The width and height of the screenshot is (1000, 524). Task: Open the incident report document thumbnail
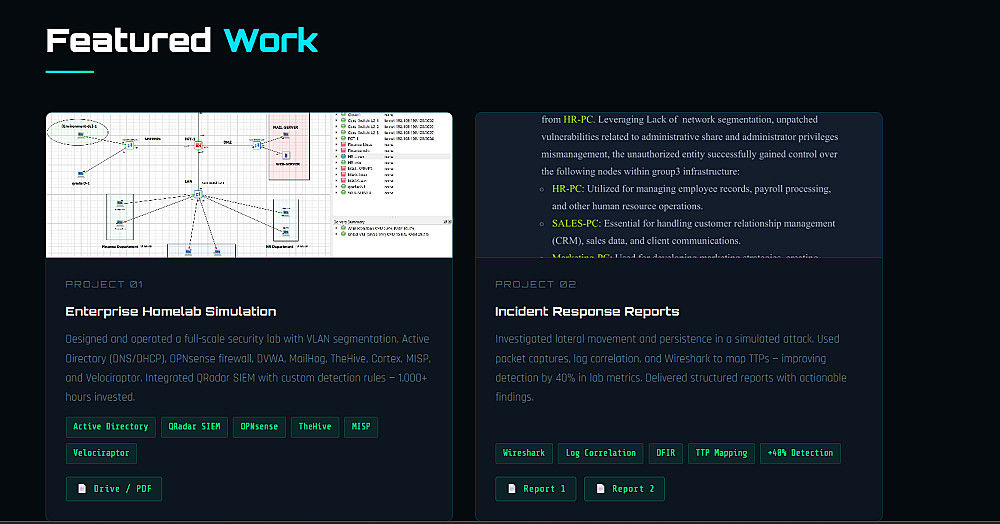tap(679, 185)
